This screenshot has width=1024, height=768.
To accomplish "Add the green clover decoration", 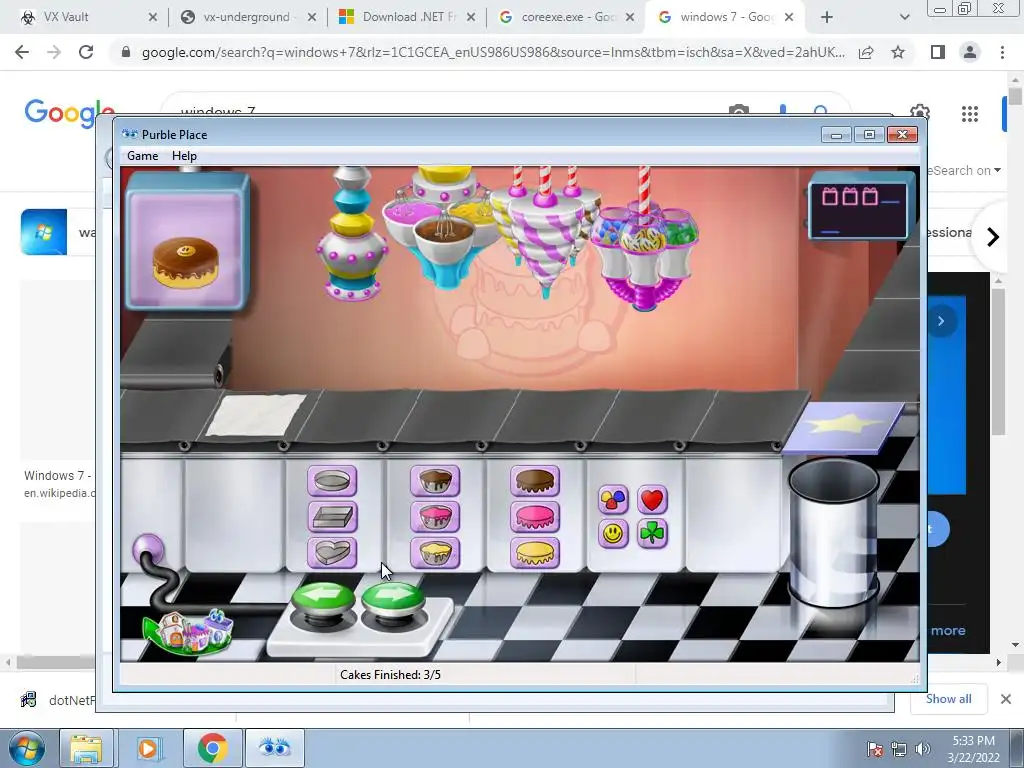I will tap(652, 534).
